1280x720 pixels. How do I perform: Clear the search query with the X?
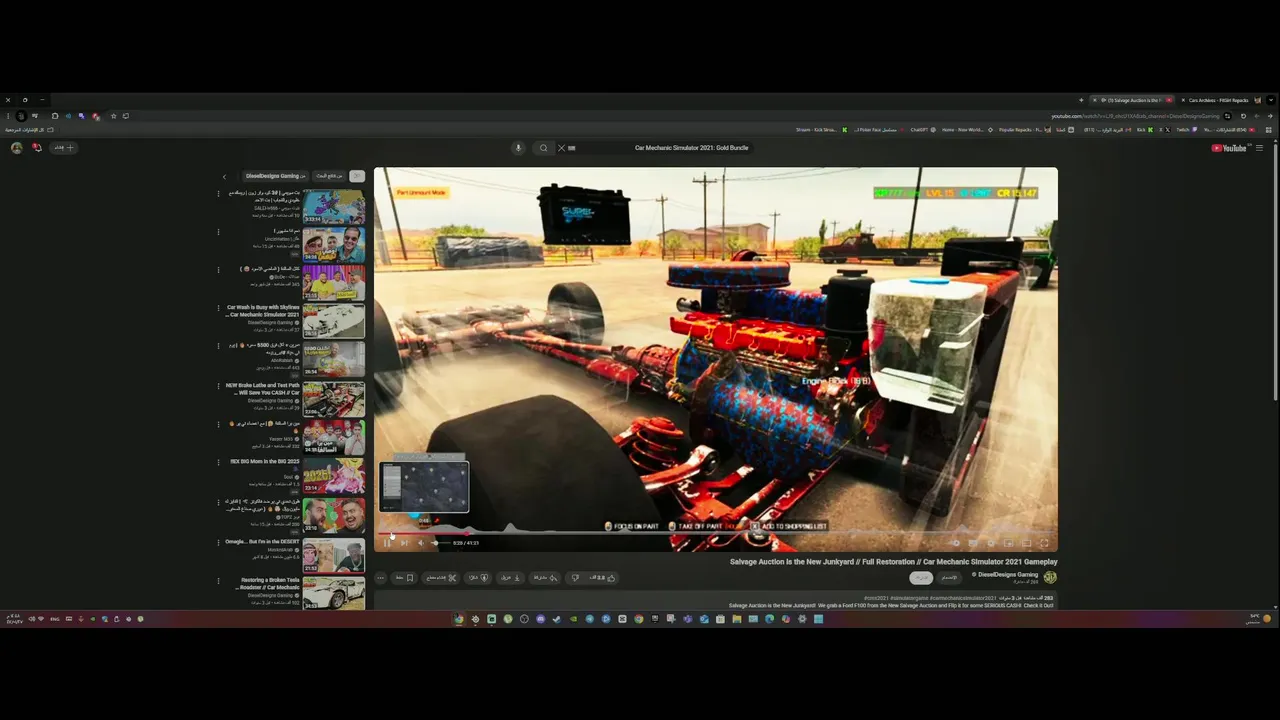[x=561, y=148]
